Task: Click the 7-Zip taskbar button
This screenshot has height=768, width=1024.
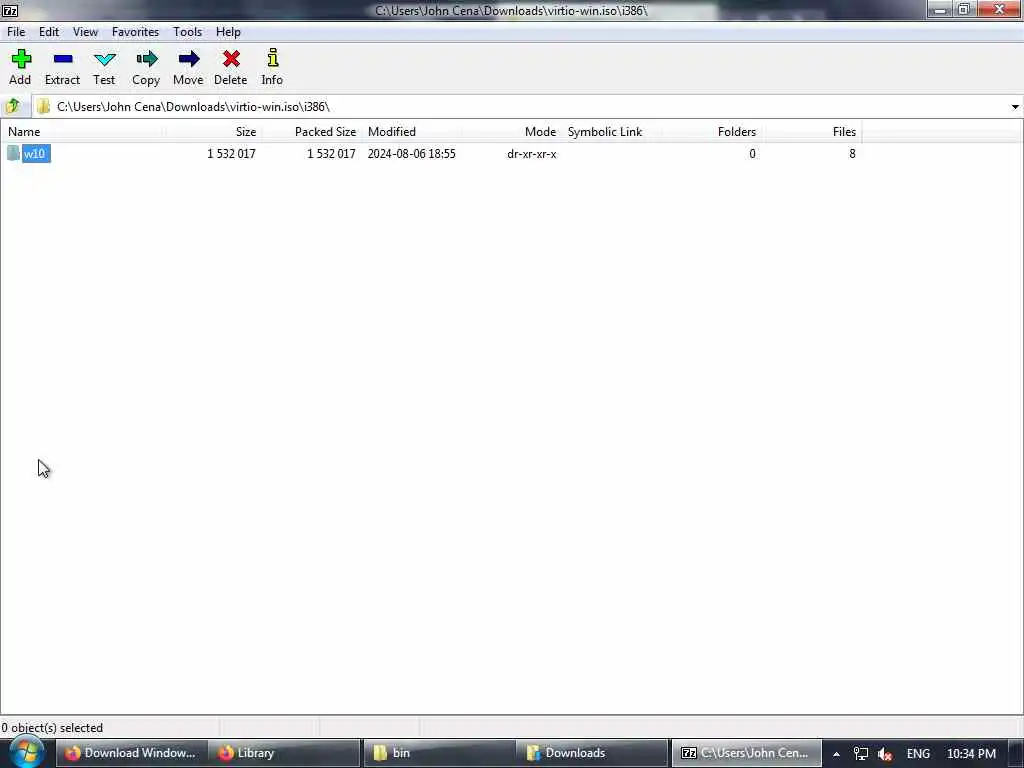Action: 746,753
